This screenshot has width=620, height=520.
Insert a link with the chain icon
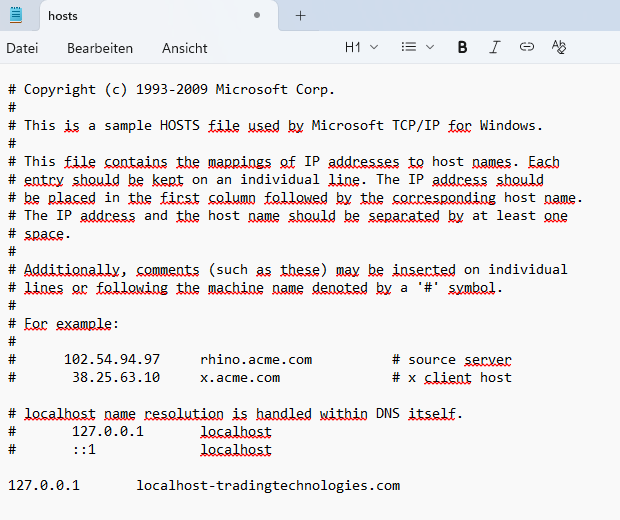tap(527, 47)
